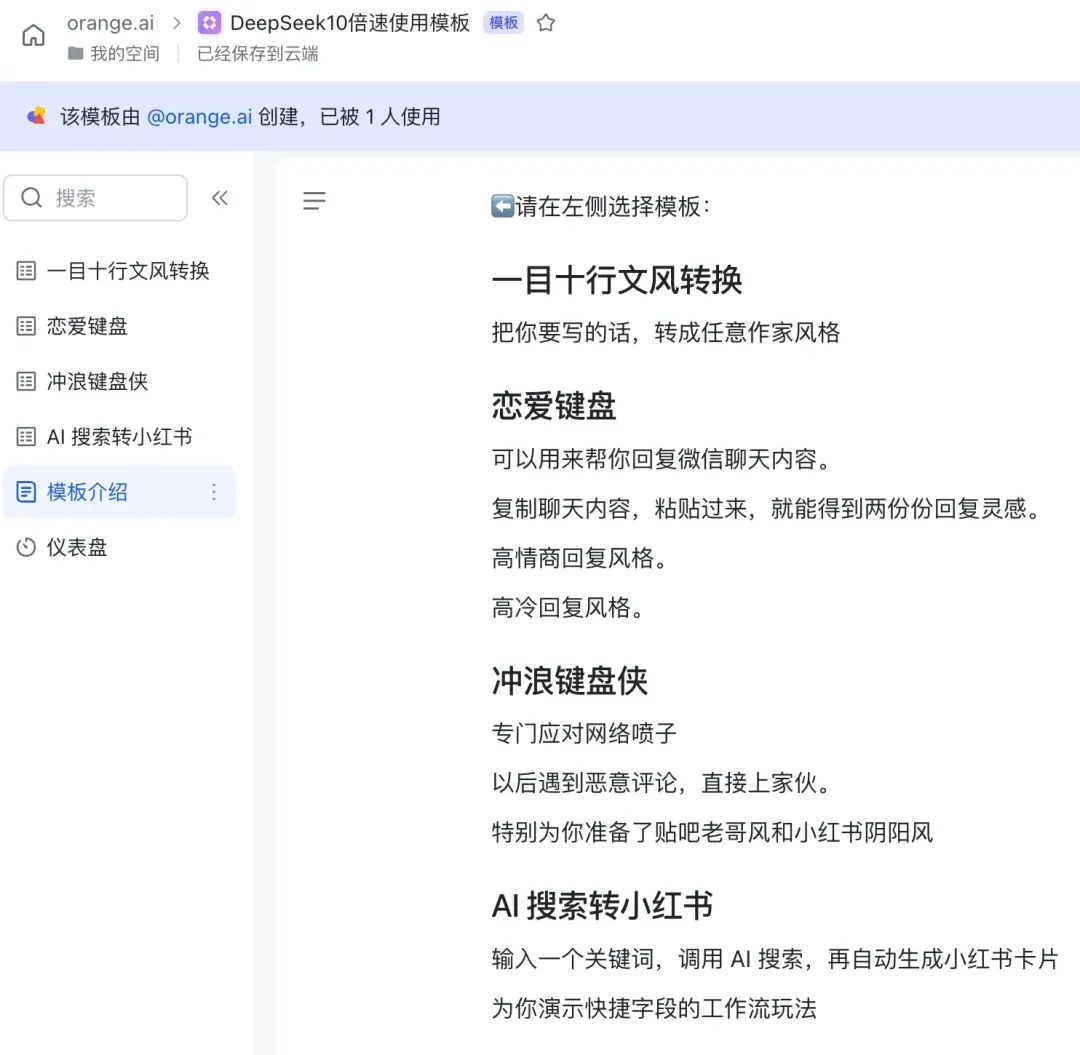Open AI 搜索转小红书 in the sidebar
This screenshot has height=1055, width=1080.
119,437
